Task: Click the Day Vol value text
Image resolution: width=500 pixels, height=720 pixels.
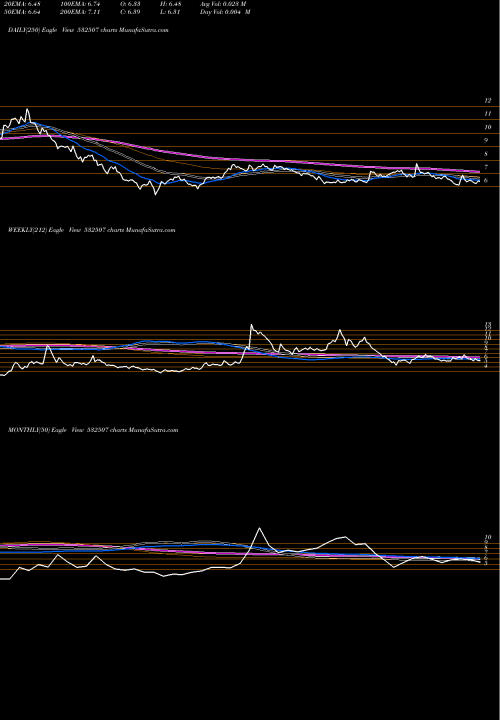Action: [x=225, y=12]
